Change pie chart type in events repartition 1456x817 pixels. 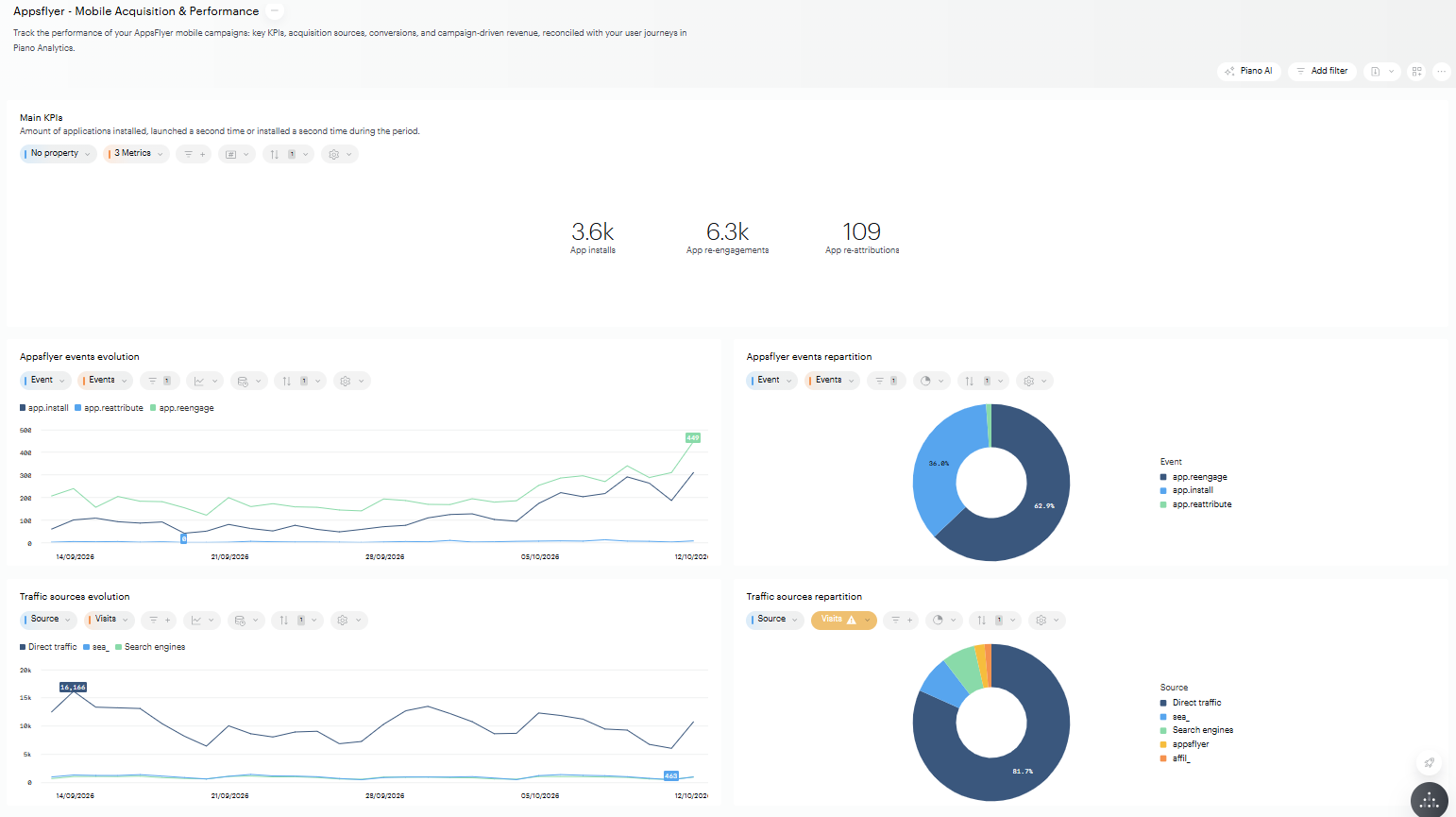(x=932, y=381)
